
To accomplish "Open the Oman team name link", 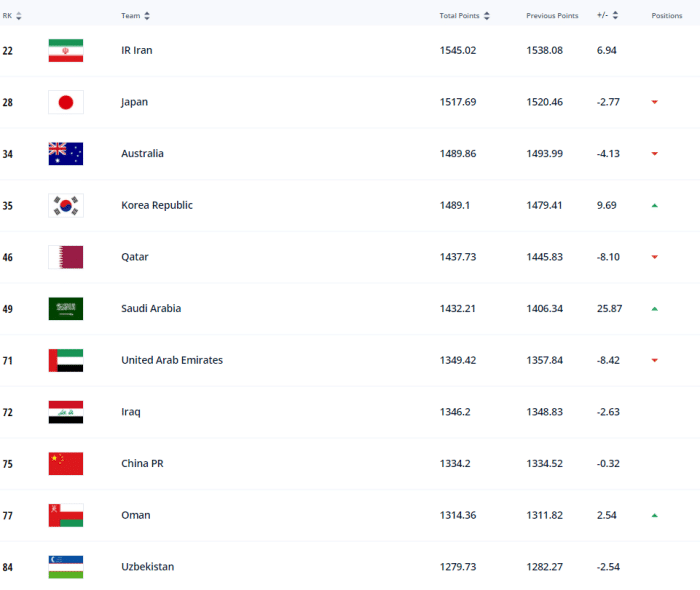I will pos(136,515).
